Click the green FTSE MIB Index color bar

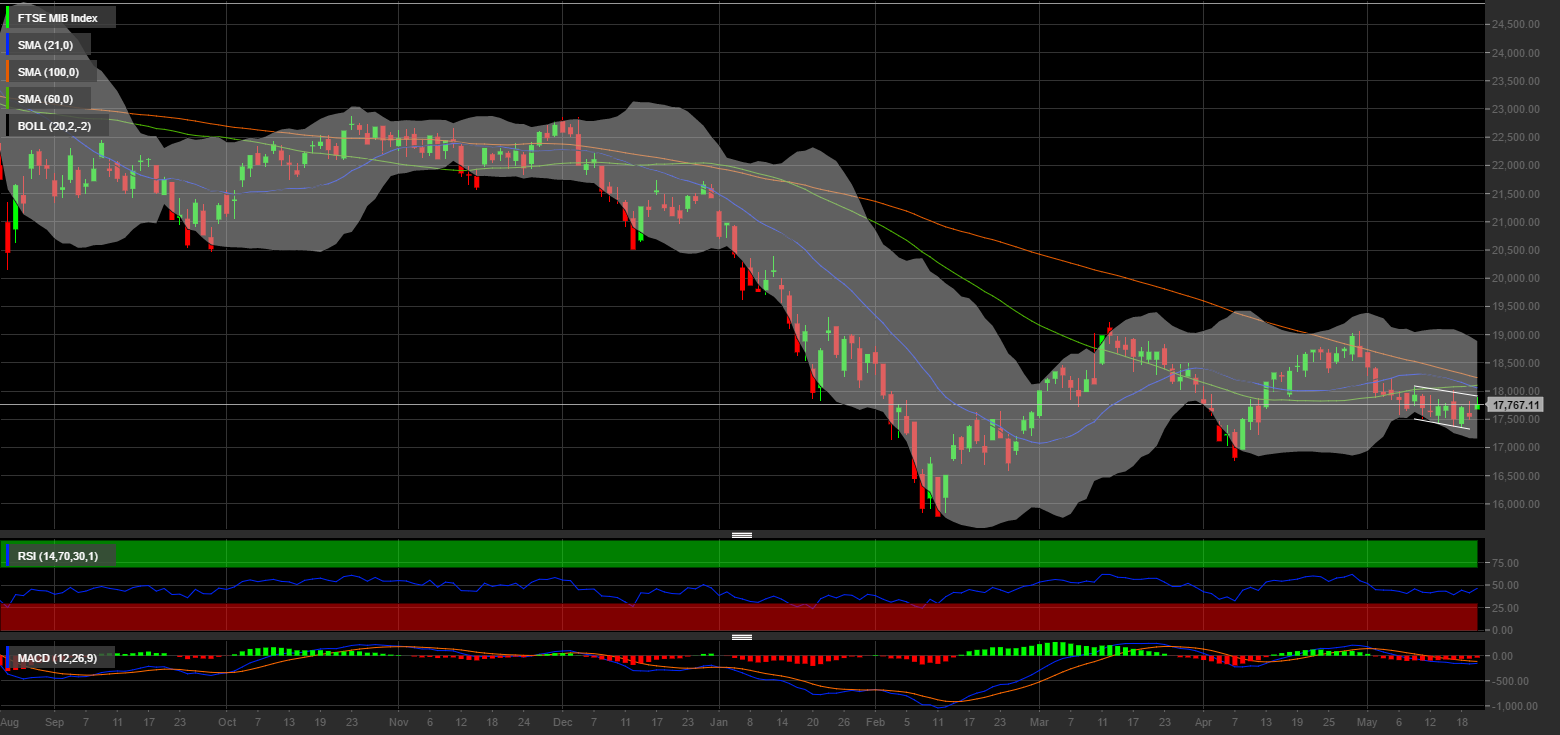click(x=7, y=17)
